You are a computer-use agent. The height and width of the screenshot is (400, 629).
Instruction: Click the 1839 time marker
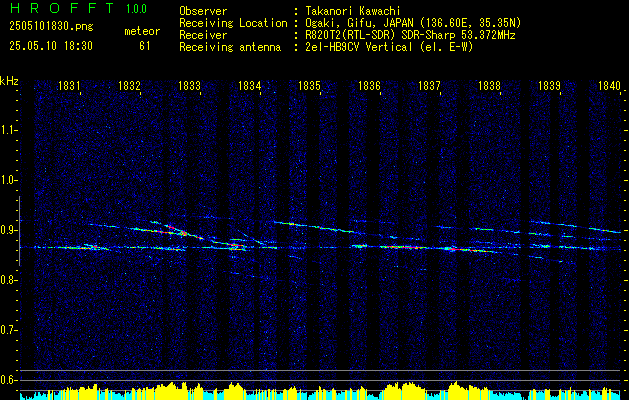pos(550,85)
